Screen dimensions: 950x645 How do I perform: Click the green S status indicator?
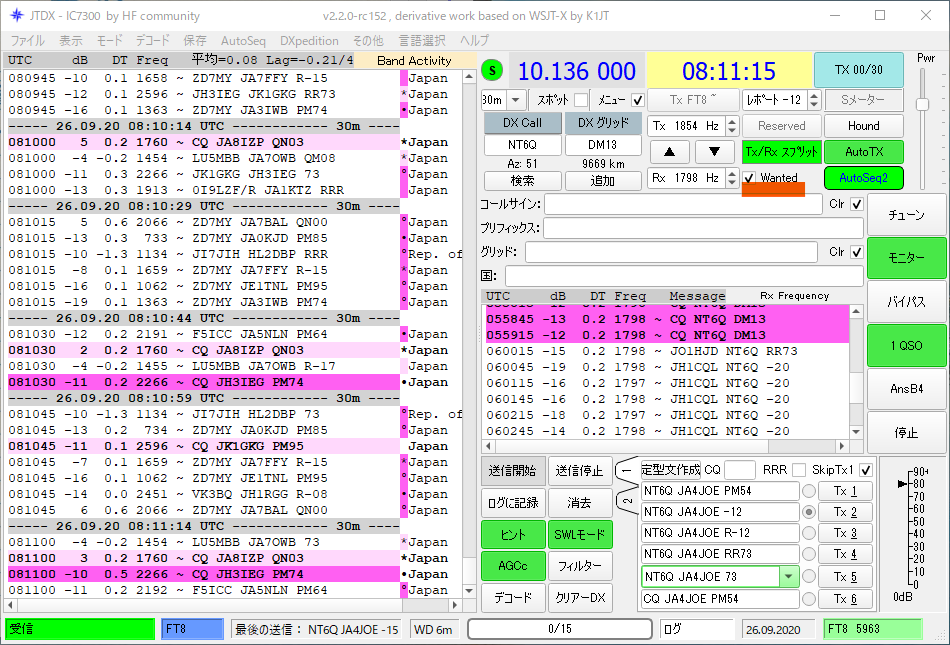[x=493, y=71]
